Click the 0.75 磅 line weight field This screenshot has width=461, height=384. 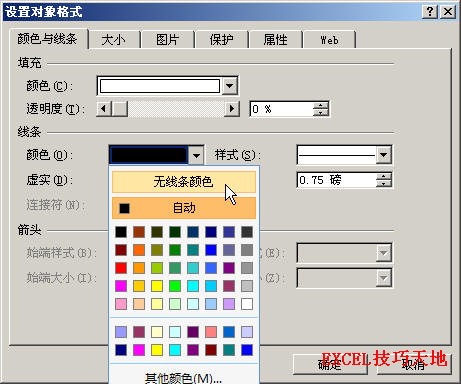click(337, 180)
